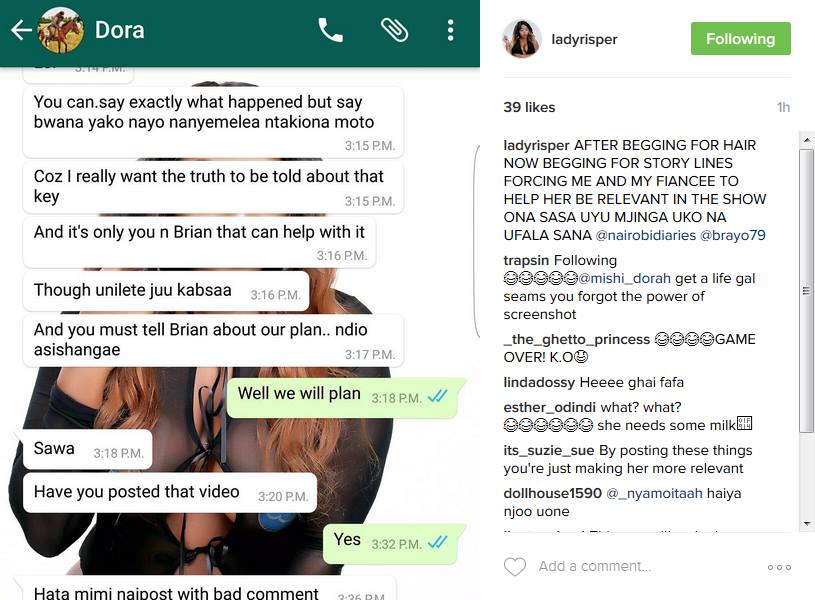This screenshot has height=600, width=815.
Task: Open the post's three-dot options
Action: (x=779, y=567)
